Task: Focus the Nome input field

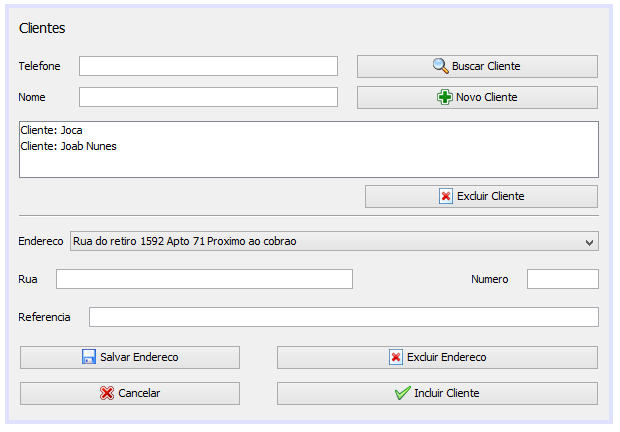Action: [x=208, y=97]
